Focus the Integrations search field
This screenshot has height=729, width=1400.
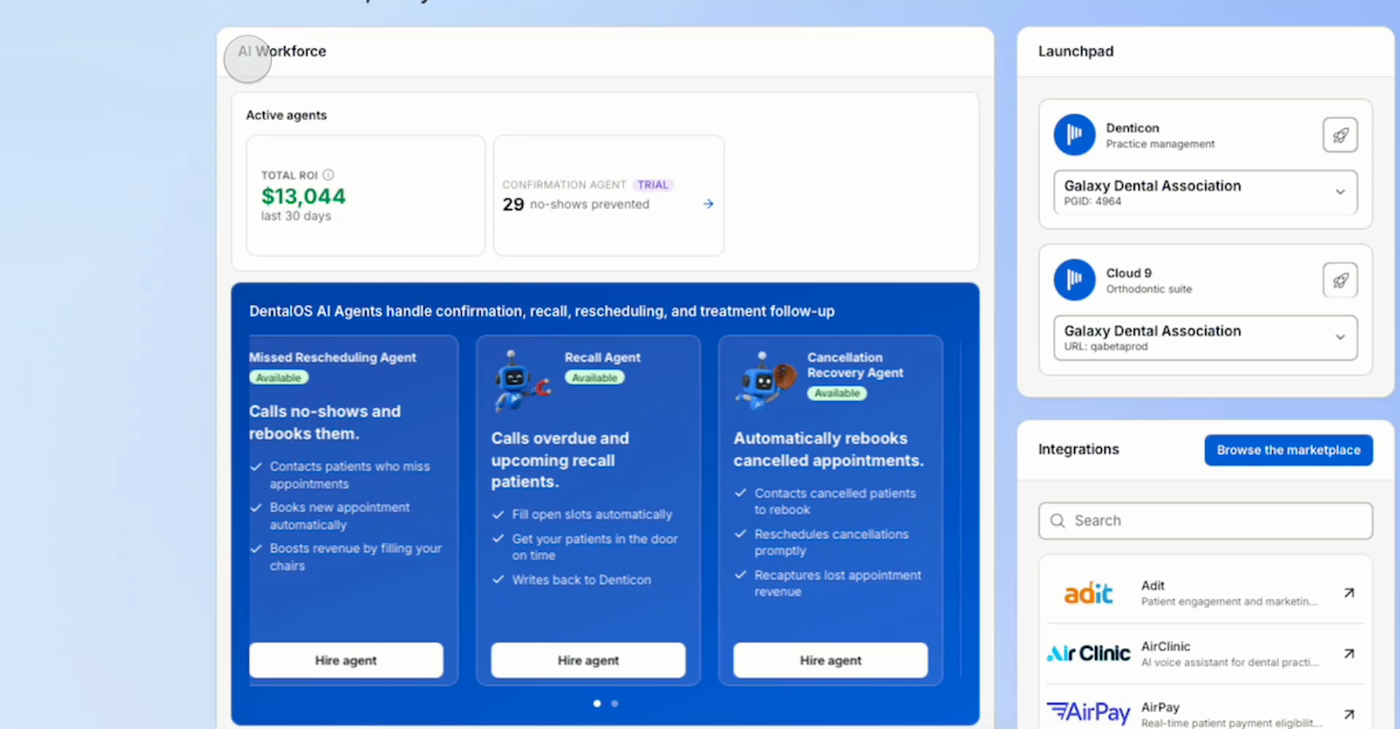[1205, 521]
